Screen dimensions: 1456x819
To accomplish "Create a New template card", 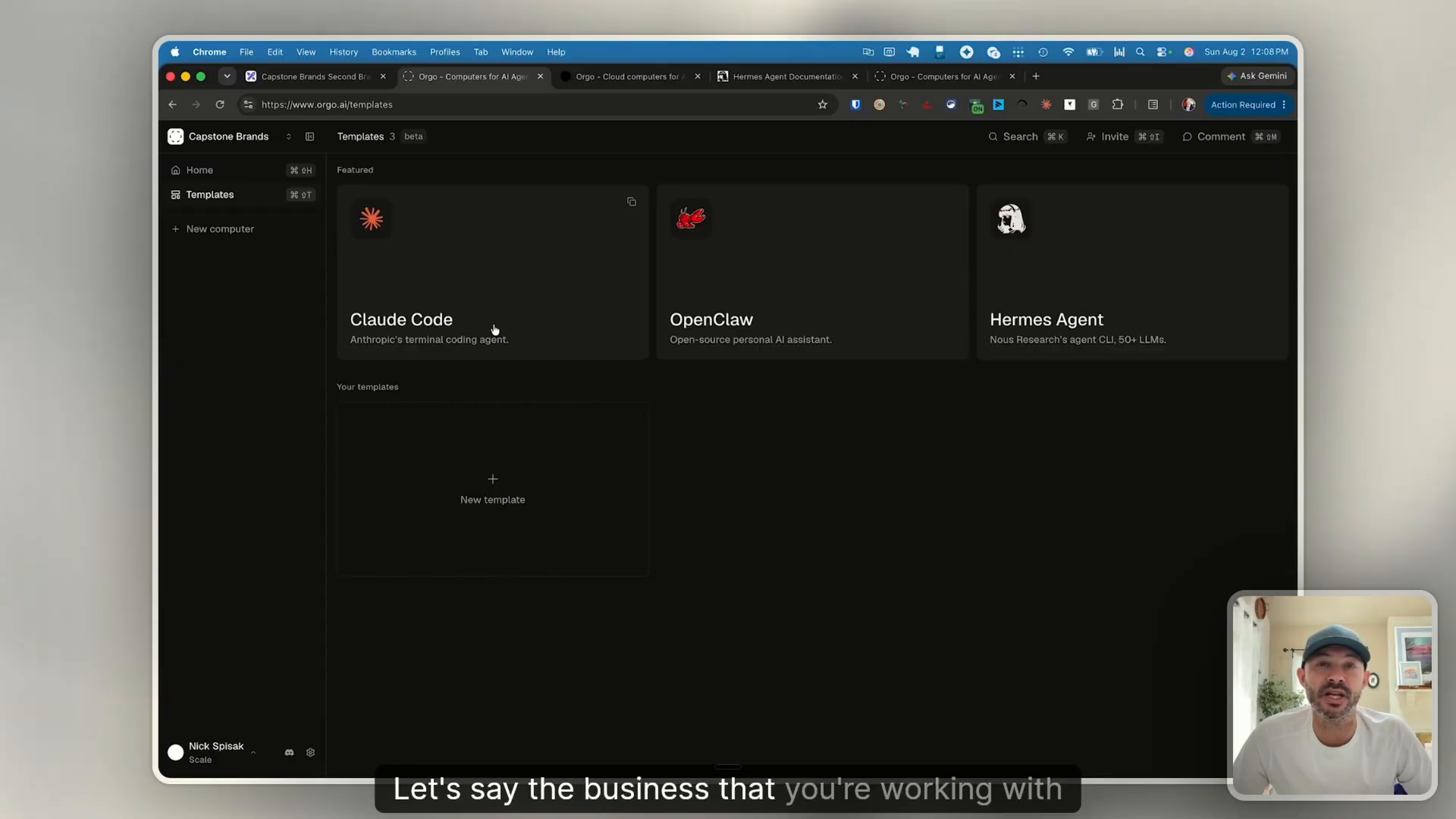I will (x=493, y=489).
